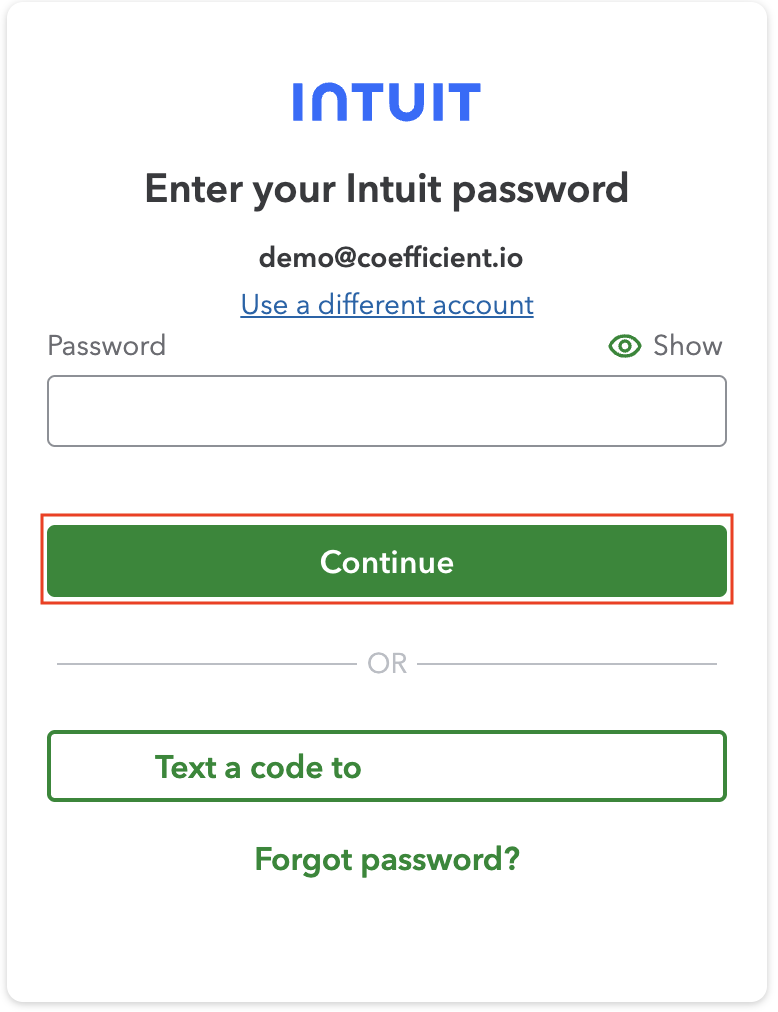The width and height of the screenshot is (778, 1012).
Task: Focus the empty password text box
Action: 387,411
